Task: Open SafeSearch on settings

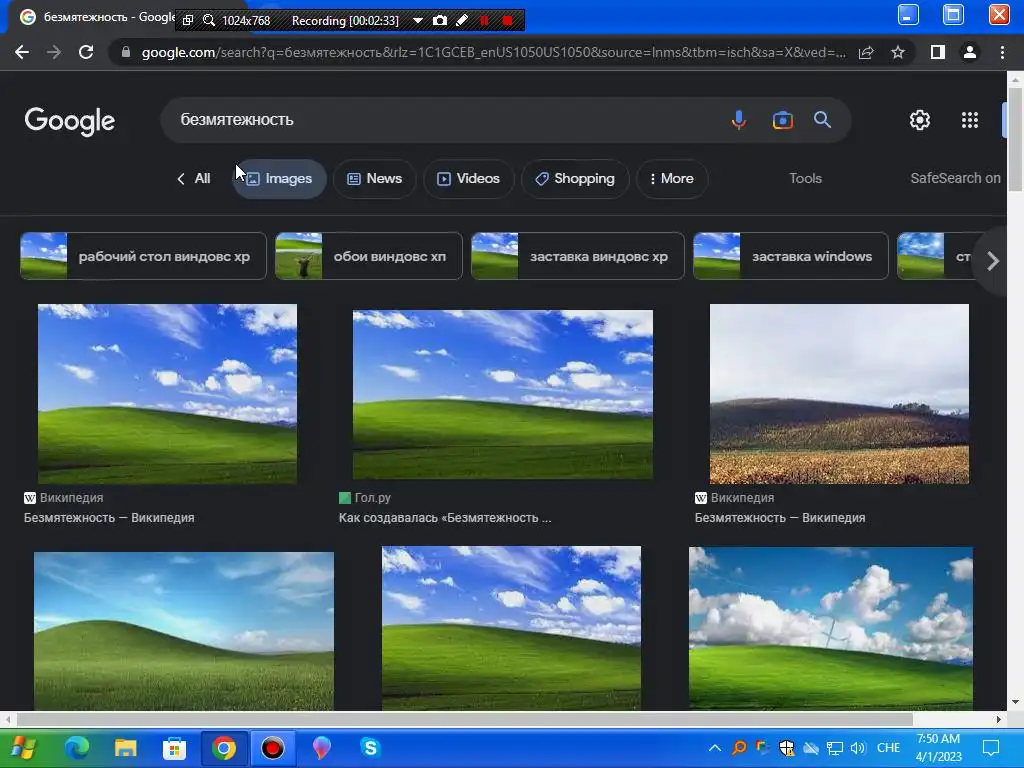Action: point(955,178)
